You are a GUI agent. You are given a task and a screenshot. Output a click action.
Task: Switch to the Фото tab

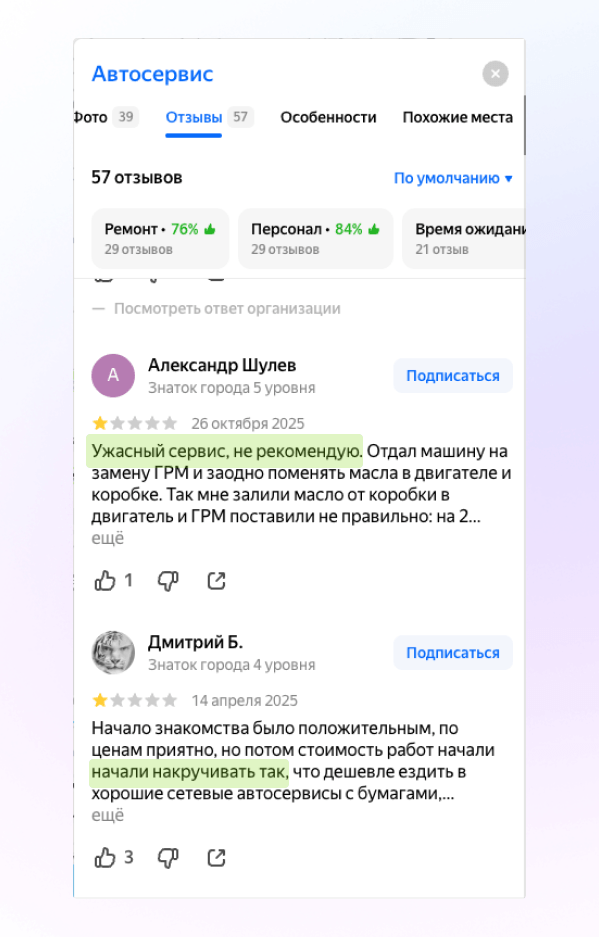tap(106, 117)
